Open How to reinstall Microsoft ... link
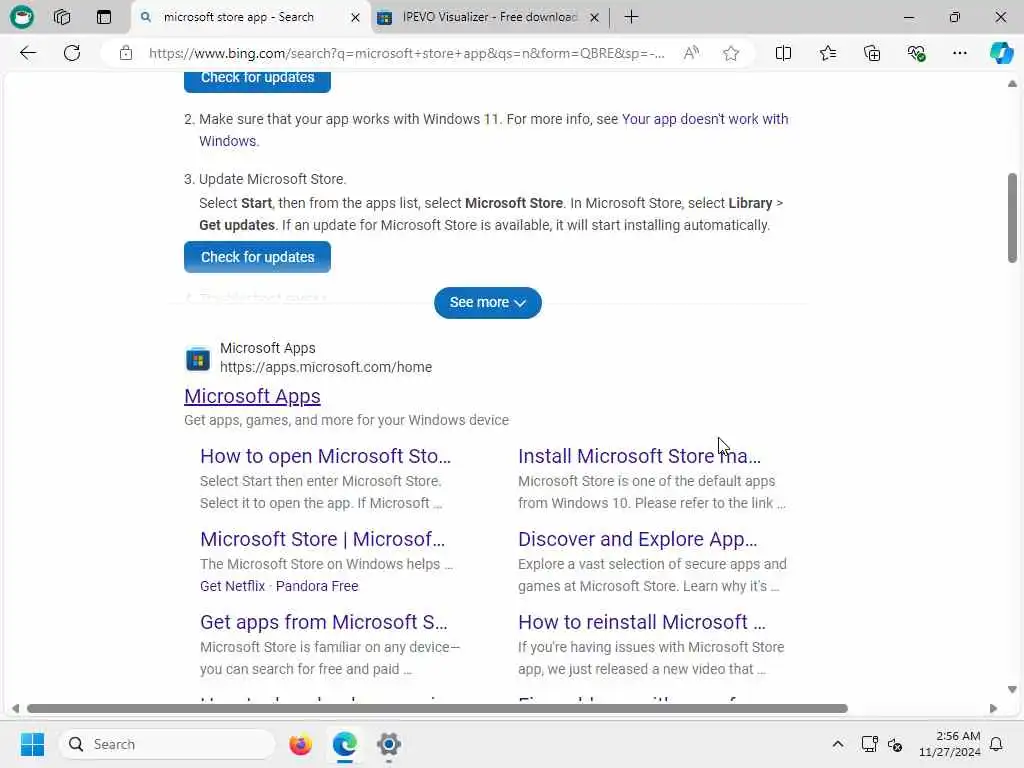This screenshot has width=1024, height=768. click(x=641, y=622)
